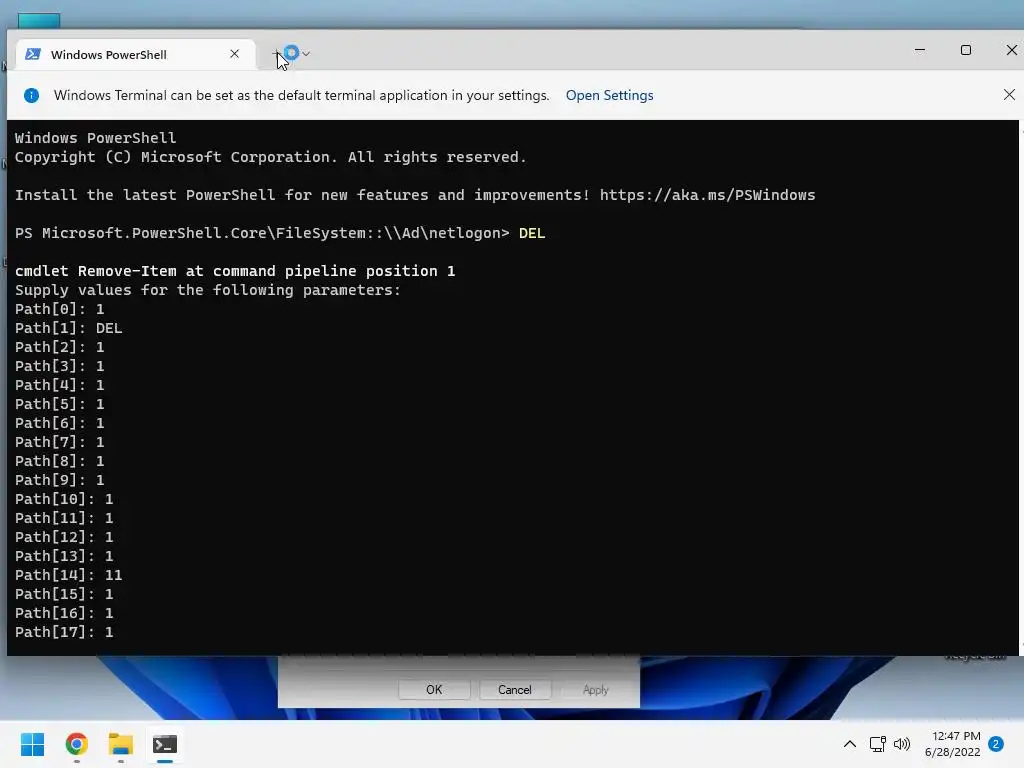Close the Windows PowerShell tab

[234, 54]
